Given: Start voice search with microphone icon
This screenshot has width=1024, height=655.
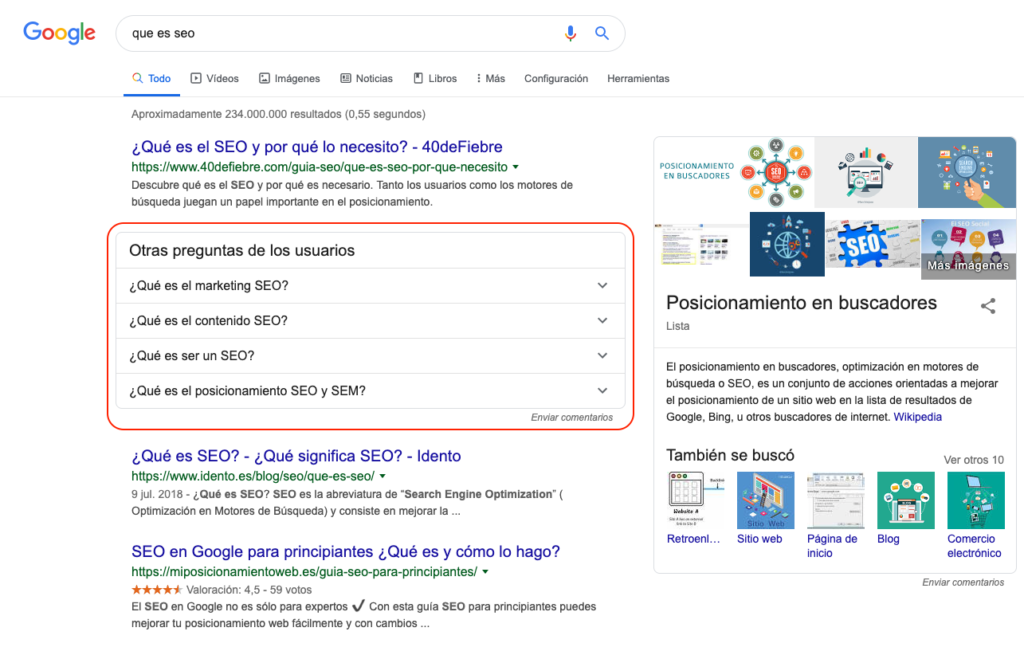Looking at the screenshot, I should 570,33.
